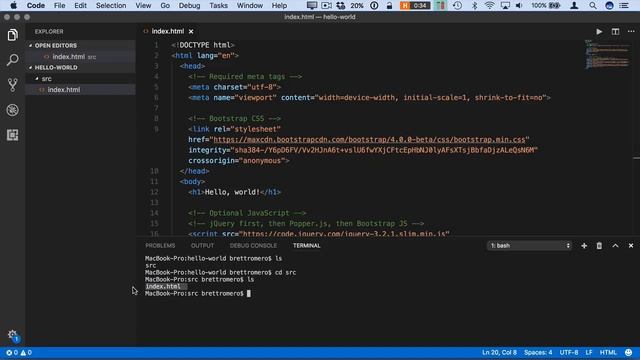640x360 pixels.
Task: Open the Extensions view in activity bar
Action: 12,135
